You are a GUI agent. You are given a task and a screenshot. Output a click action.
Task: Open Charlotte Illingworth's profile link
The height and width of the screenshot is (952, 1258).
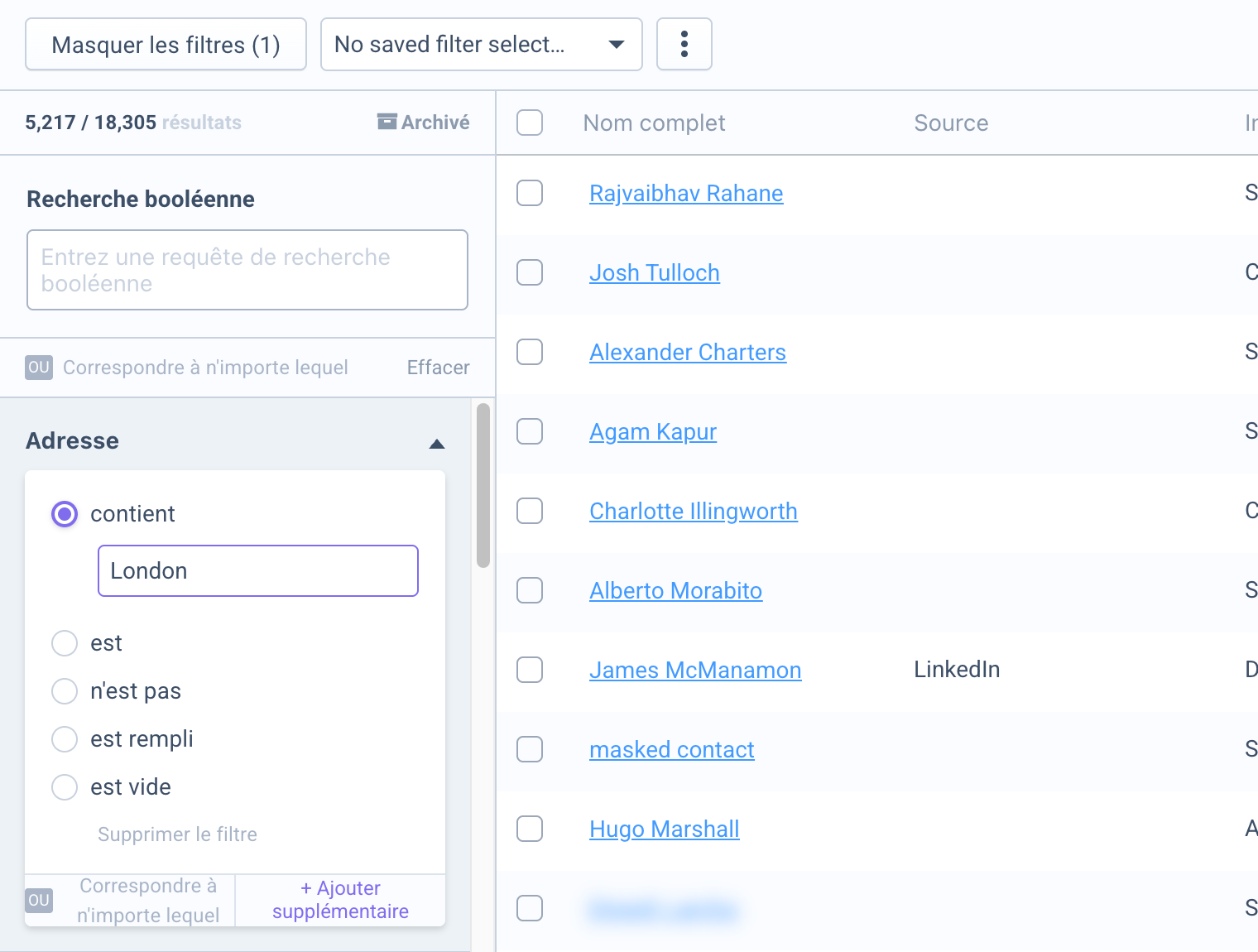(x=693, y=511)
